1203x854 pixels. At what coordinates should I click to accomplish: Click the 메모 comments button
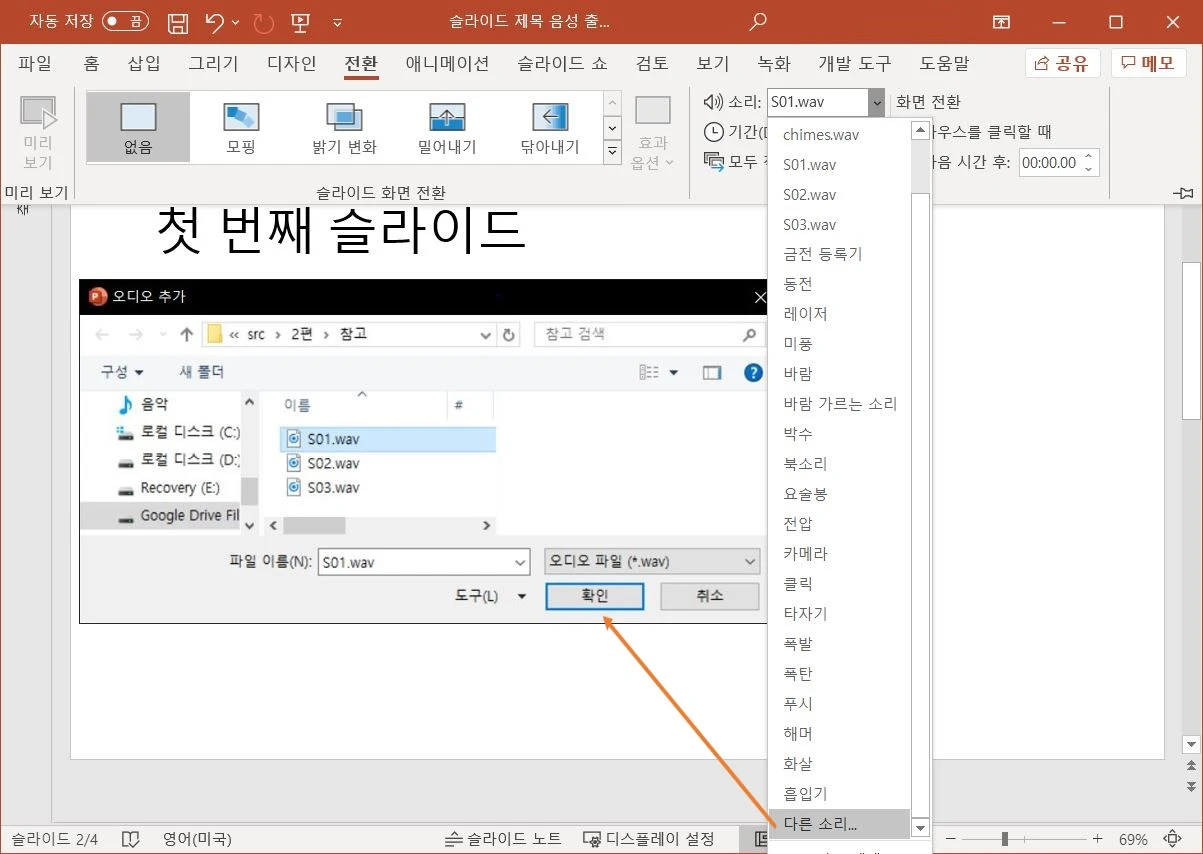tap(1148, 63)
